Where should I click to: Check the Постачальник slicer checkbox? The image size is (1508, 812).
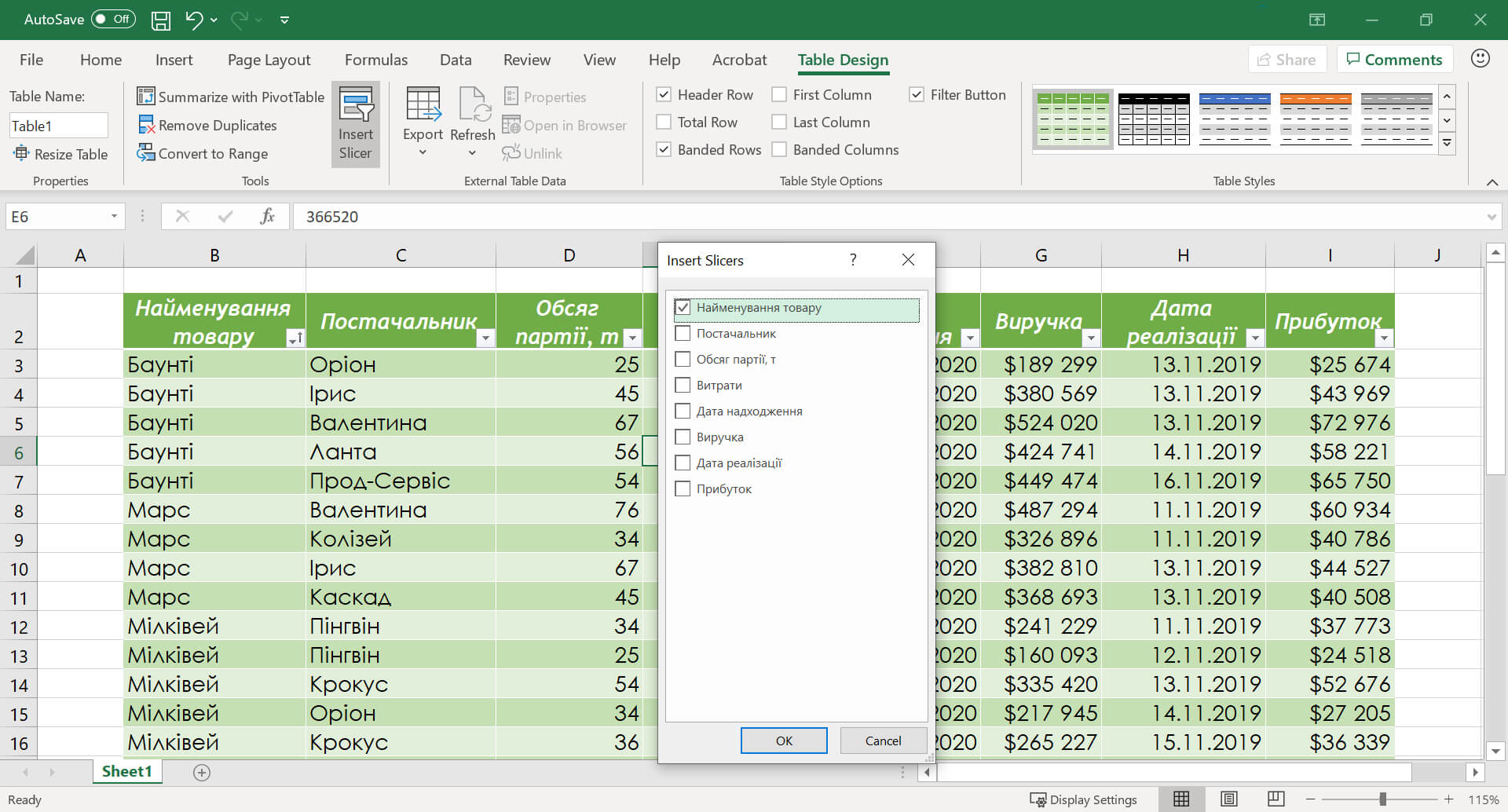click(x=683, y=334)
